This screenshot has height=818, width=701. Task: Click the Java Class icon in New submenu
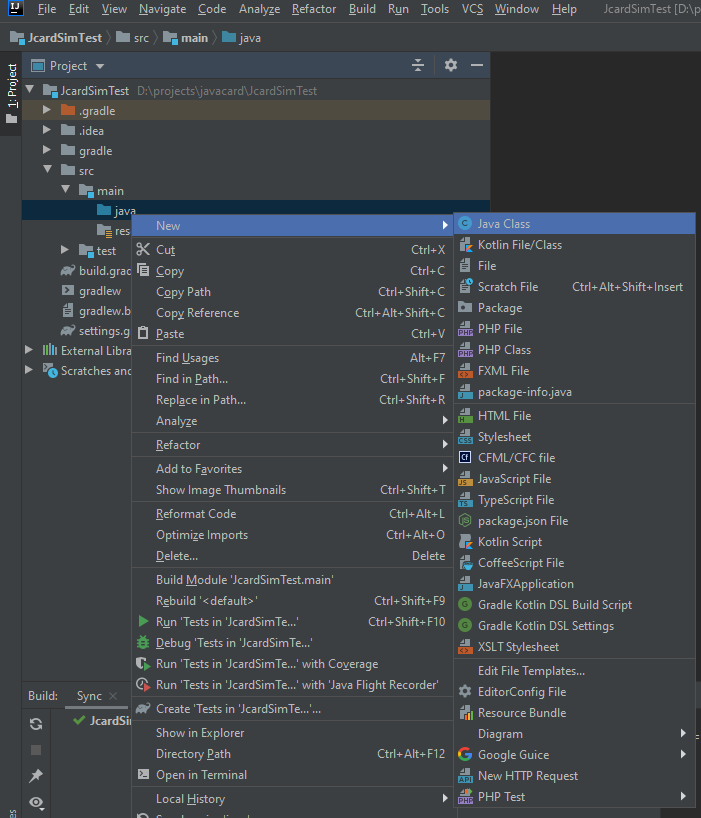pos(465,224)
